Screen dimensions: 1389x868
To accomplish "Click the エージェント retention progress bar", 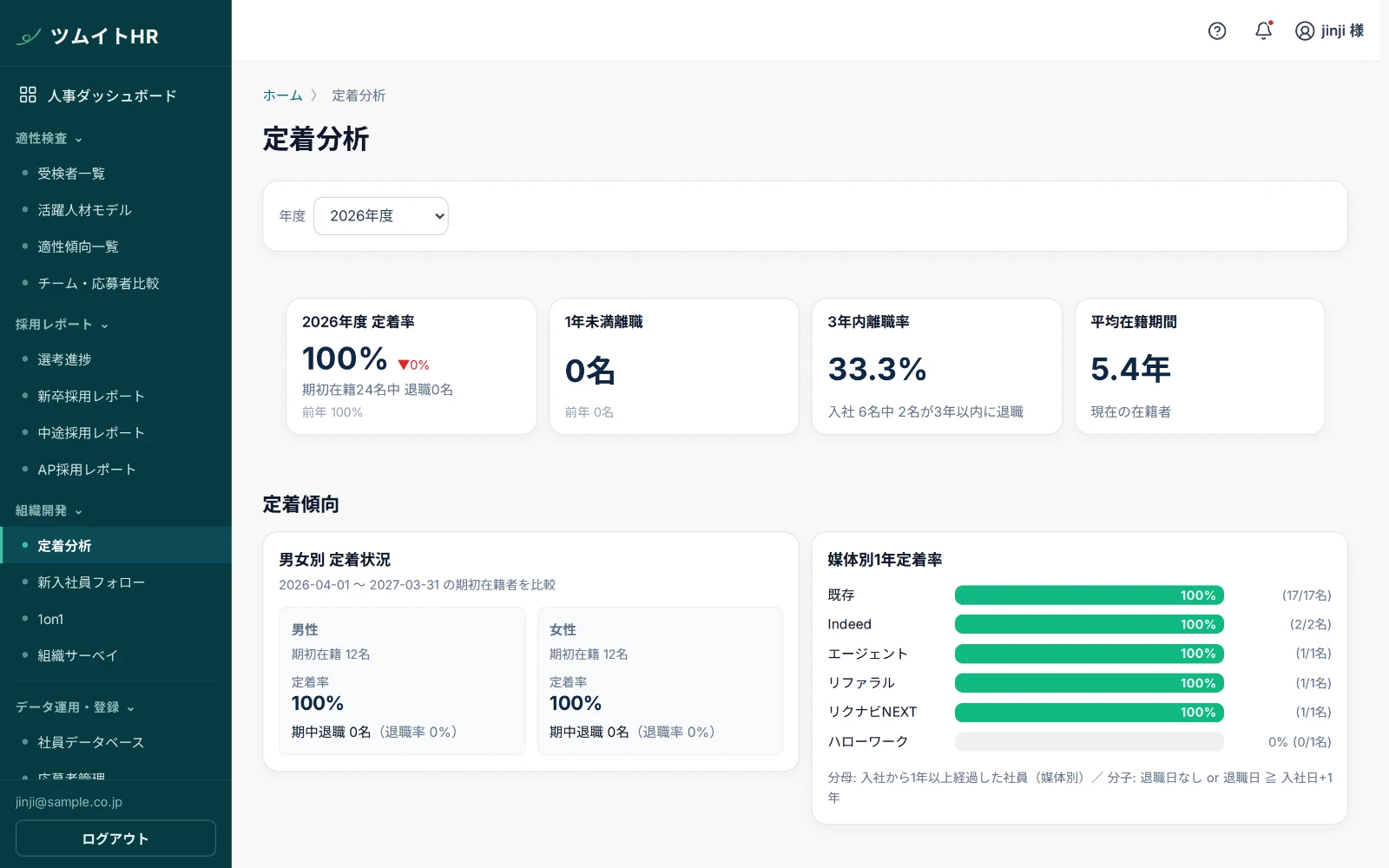I will coord(1089,654).
